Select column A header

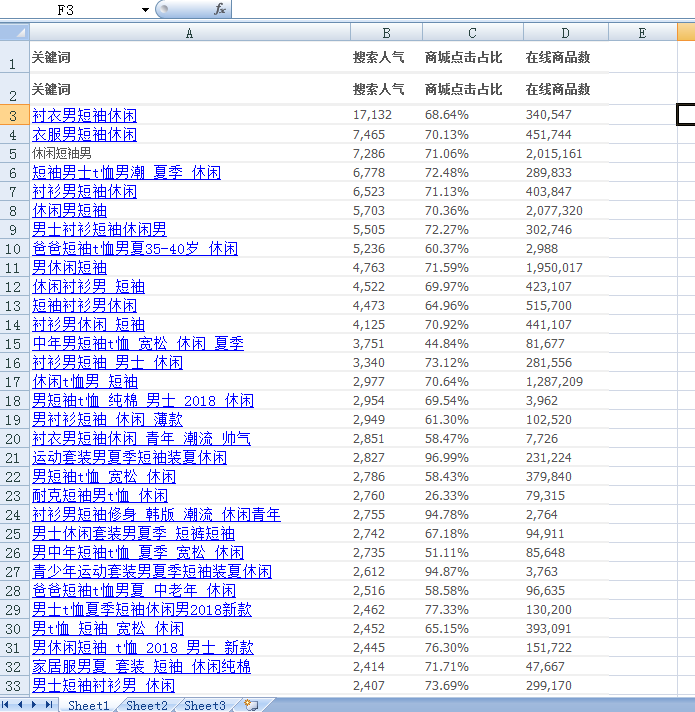click(x=190, y=33)
